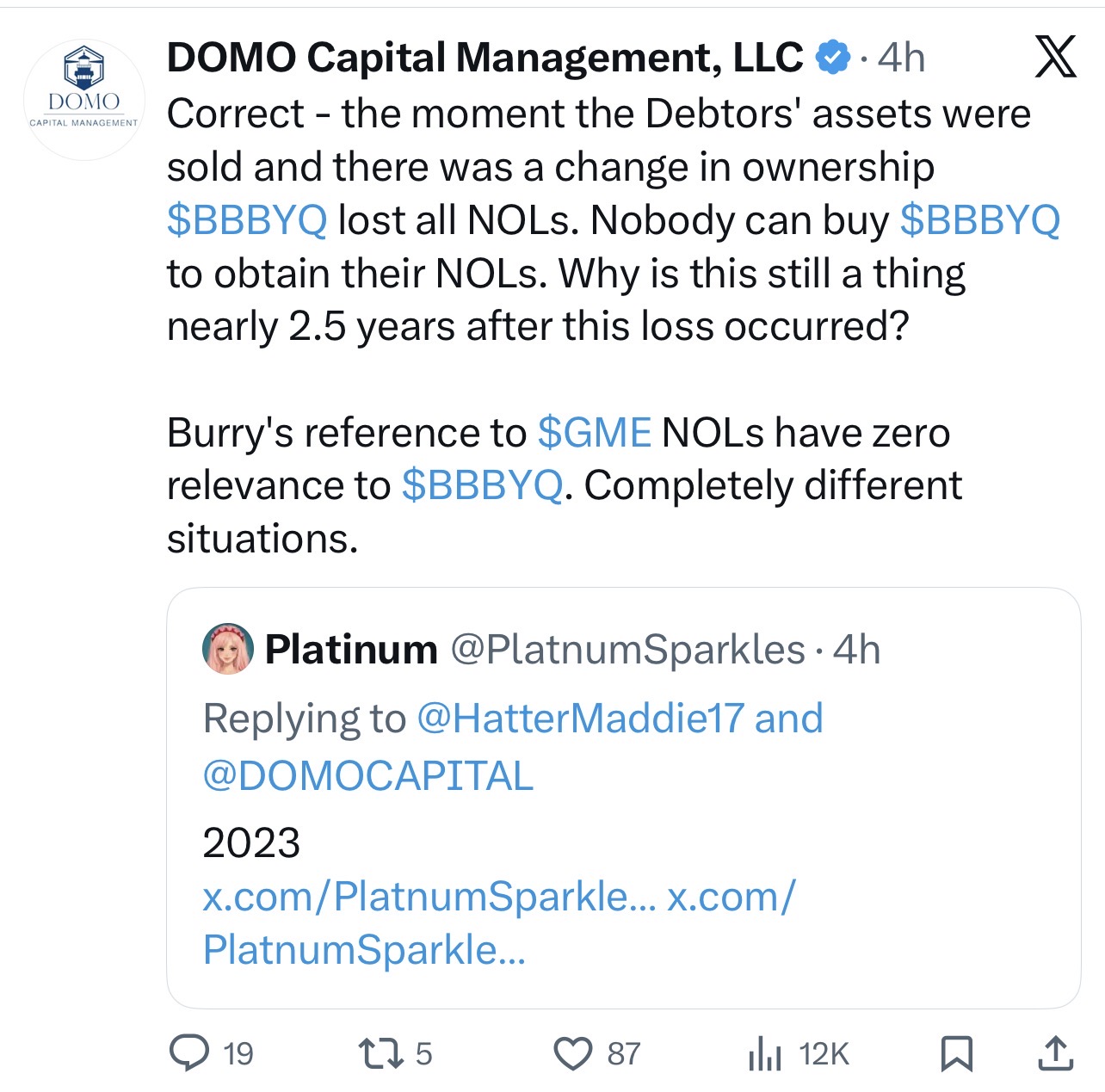Open DOMO Capital Management, LLC account name

(x=485, y=58)
